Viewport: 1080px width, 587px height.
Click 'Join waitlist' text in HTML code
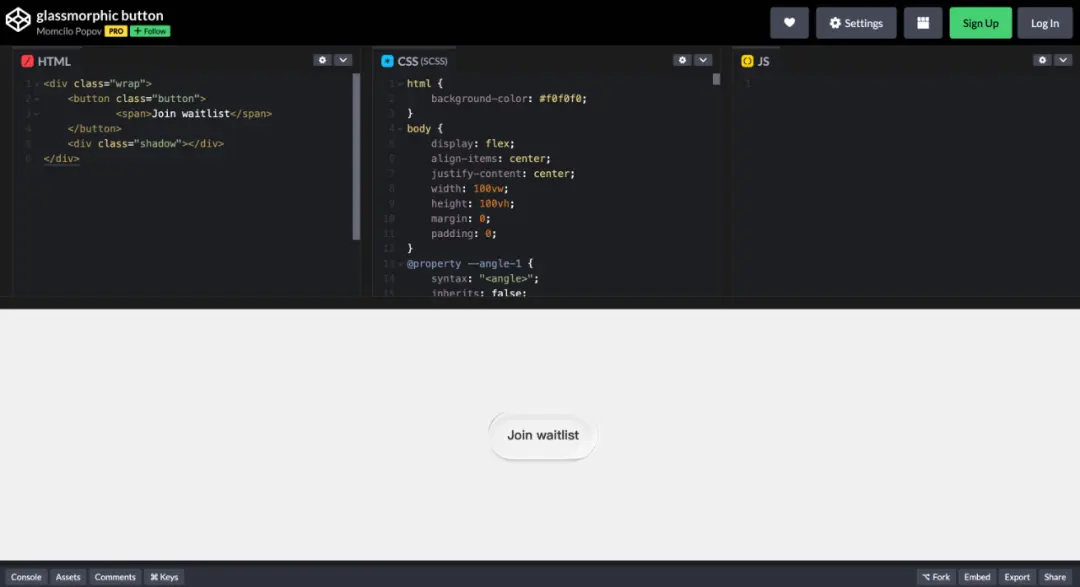coord(191,114)
